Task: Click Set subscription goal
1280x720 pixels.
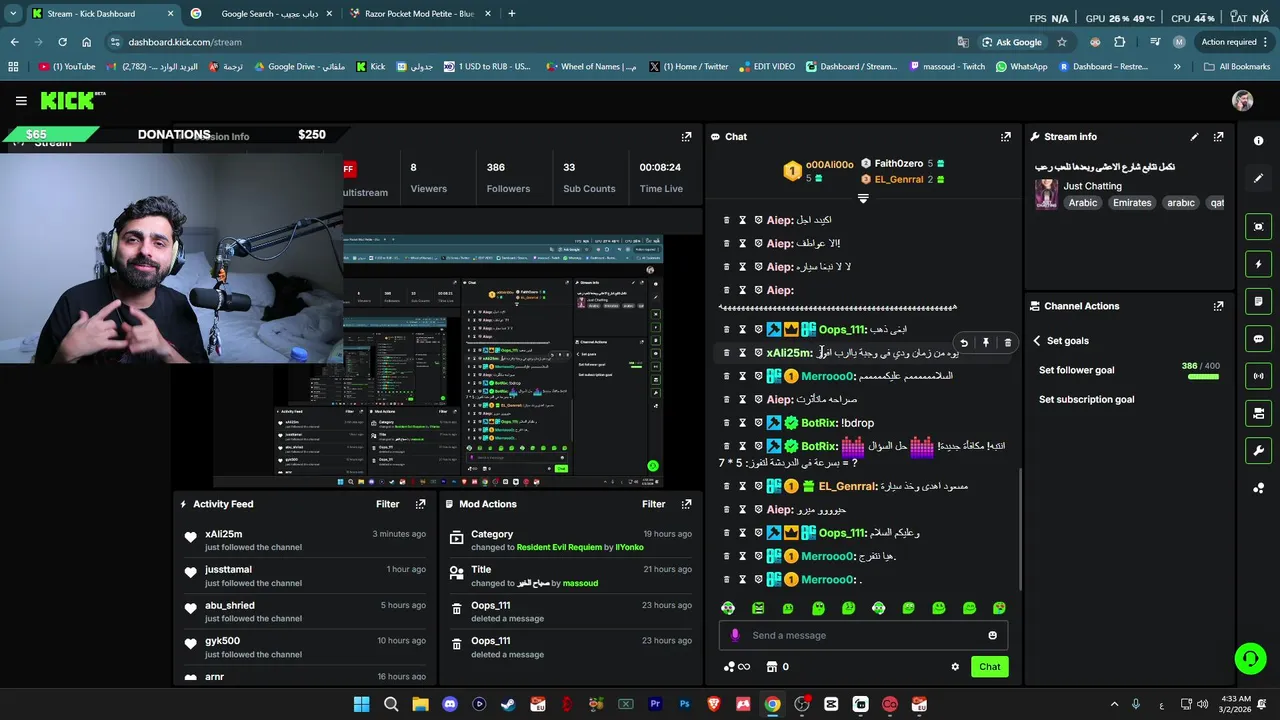Action: pos(1086,400)
